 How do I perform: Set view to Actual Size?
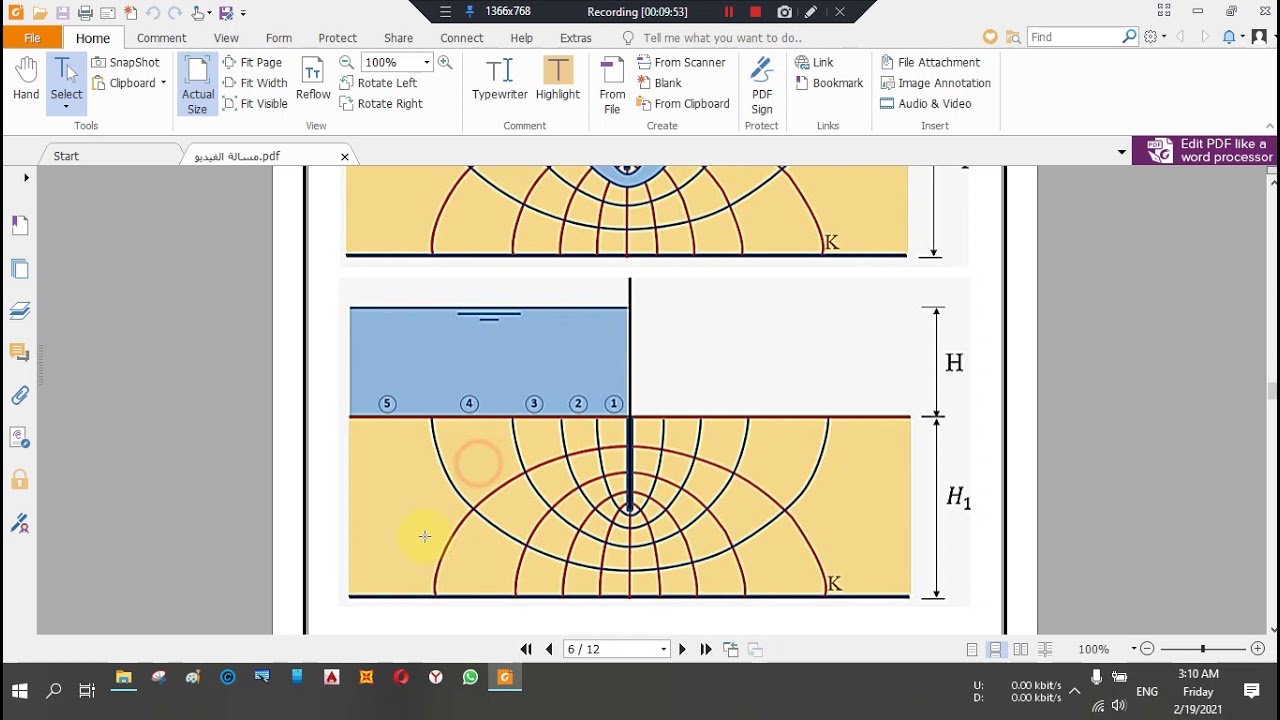tap(197, 85)
